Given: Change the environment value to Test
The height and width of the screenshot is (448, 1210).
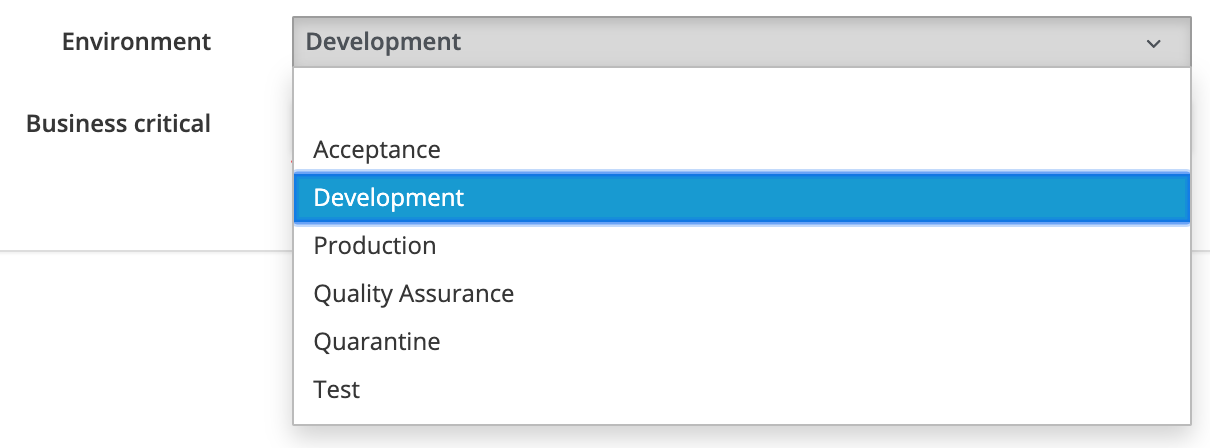Looking at the screenshot, I should 741,390.
